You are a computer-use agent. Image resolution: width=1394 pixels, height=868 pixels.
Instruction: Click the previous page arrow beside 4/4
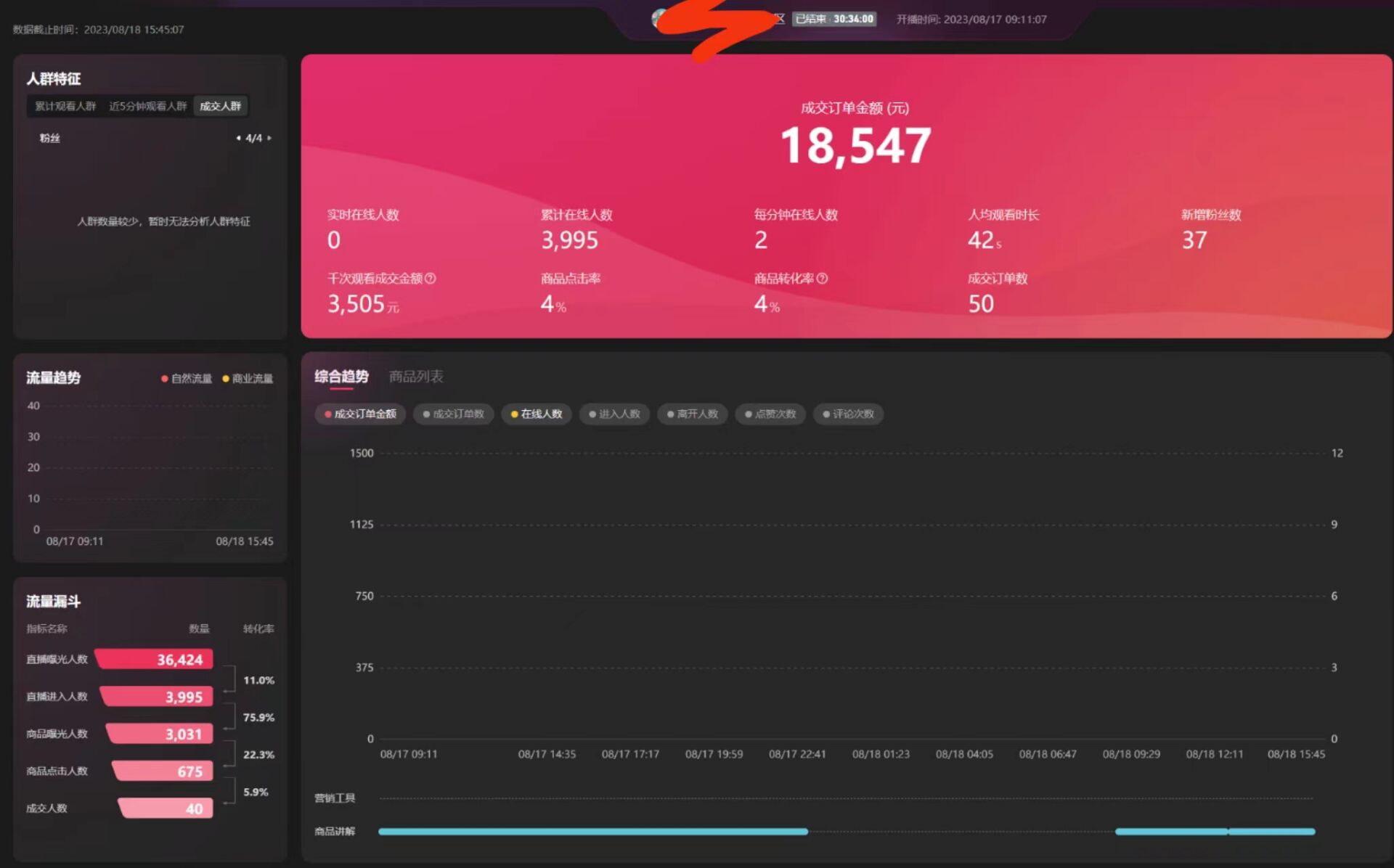238,138
